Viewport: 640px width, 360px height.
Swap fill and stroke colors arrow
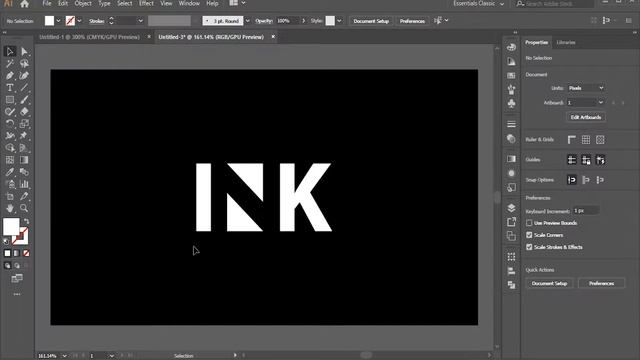(x=27, y=221)
